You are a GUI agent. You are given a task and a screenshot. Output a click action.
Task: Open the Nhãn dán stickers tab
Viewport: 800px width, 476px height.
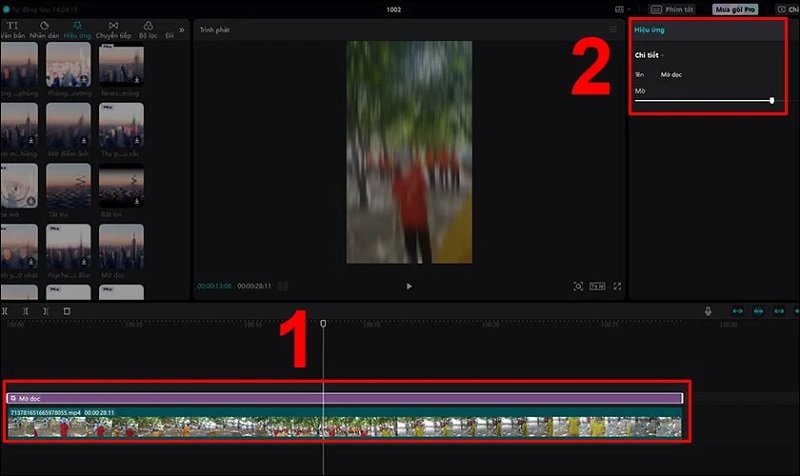coord(46,29)
